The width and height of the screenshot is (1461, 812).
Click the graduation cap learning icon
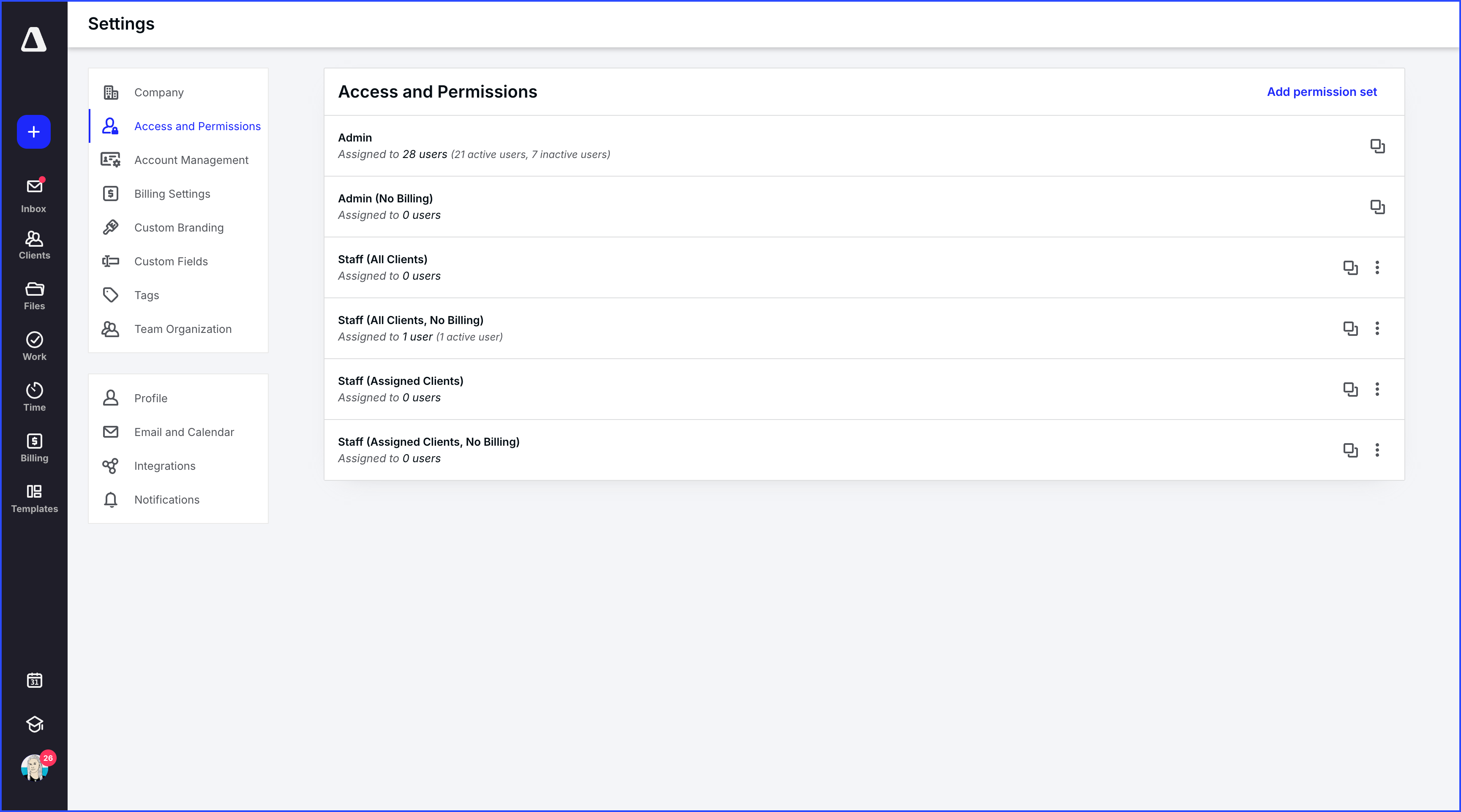pyautogui.click(x=34, y=724)
